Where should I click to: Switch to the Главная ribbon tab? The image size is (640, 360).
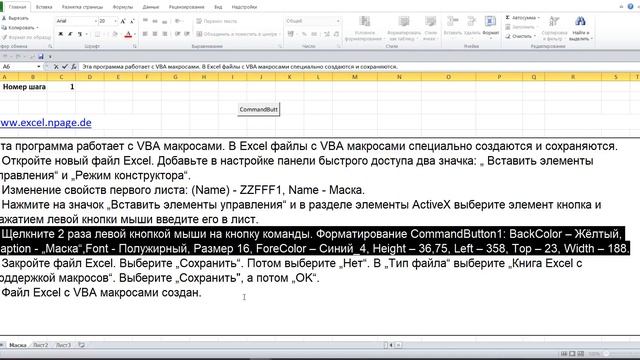pos(17,7)
